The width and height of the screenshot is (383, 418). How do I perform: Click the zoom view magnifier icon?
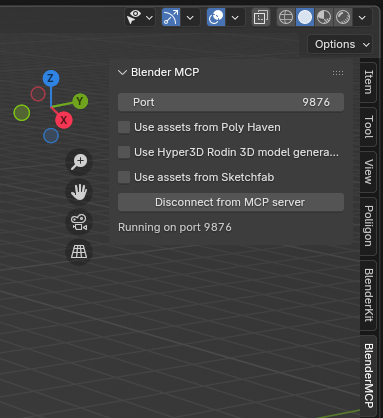coord(79,162)
